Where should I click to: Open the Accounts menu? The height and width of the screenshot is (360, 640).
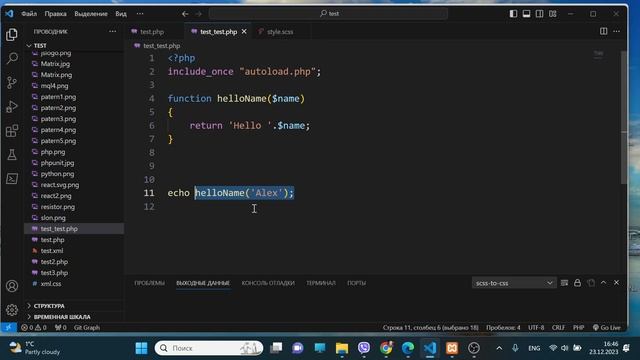tap(12, 286)
